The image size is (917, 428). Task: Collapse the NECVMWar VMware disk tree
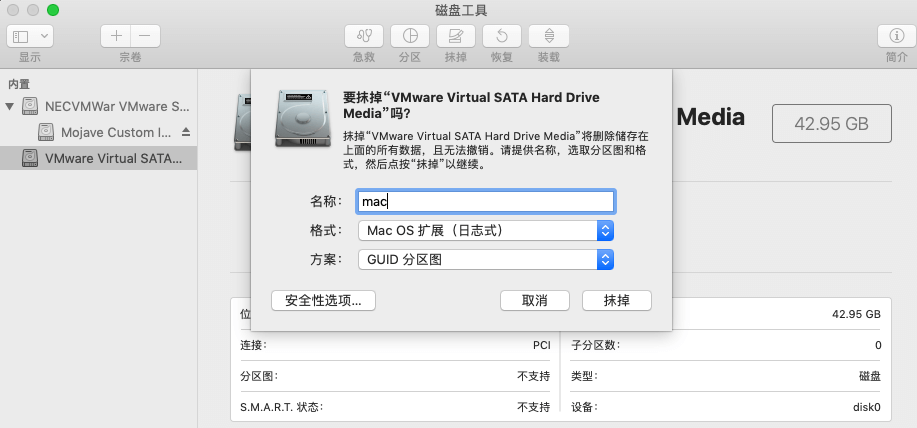pyautogui.click(x=9, y=106)
